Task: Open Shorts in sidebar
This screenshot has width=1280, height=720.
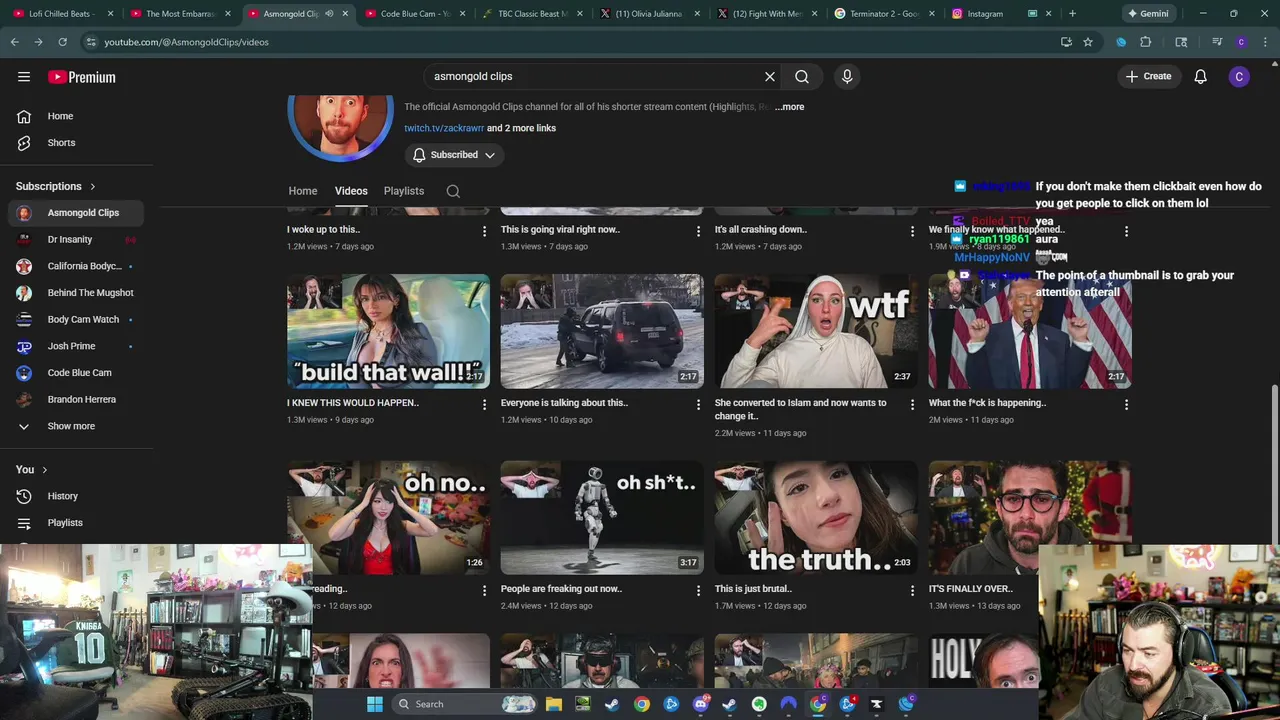Action: pyautogui.click(x=75, y=142)
